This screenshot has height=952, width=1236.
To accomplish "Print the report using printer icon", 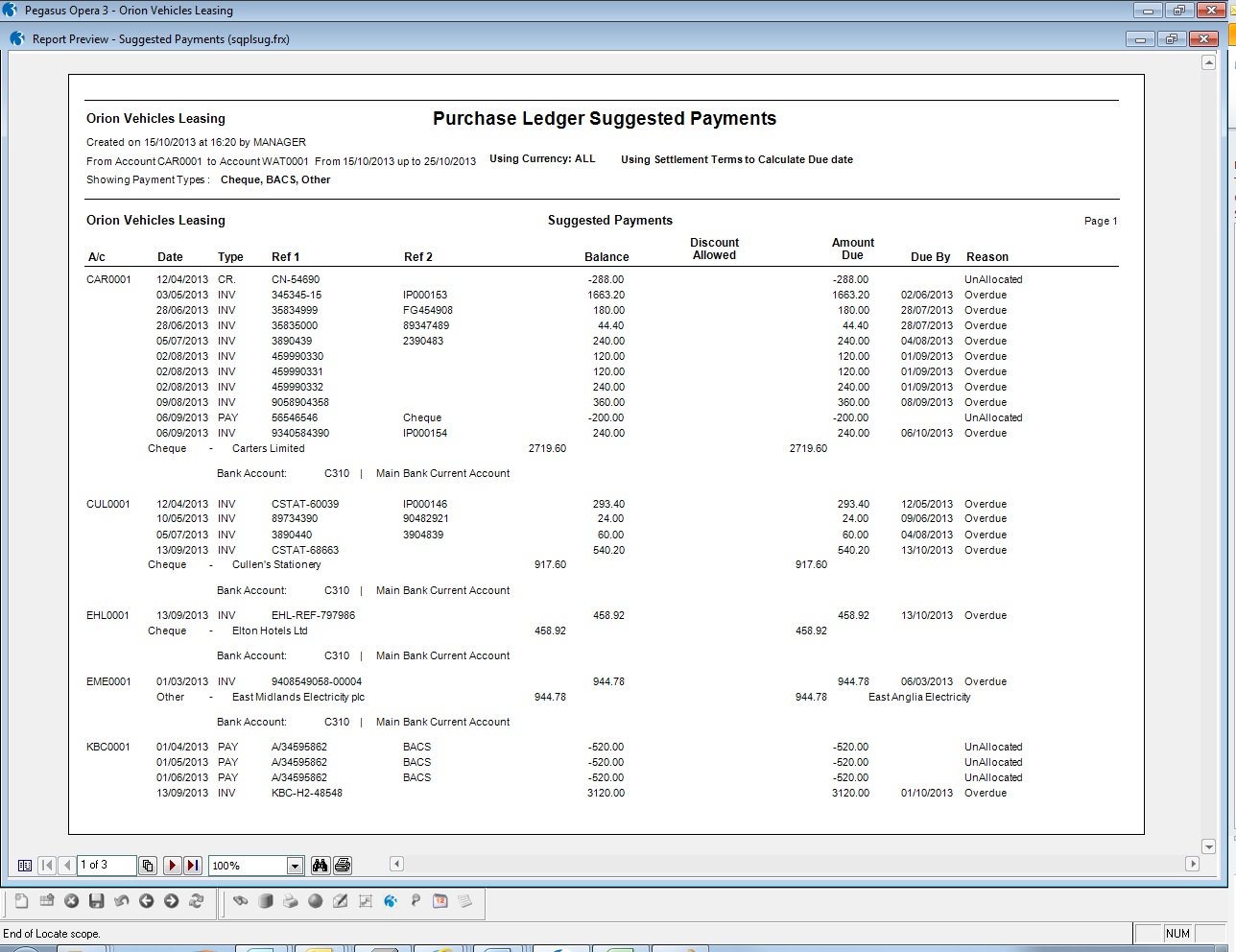I will pyautogui.click(x=343, y=866).
